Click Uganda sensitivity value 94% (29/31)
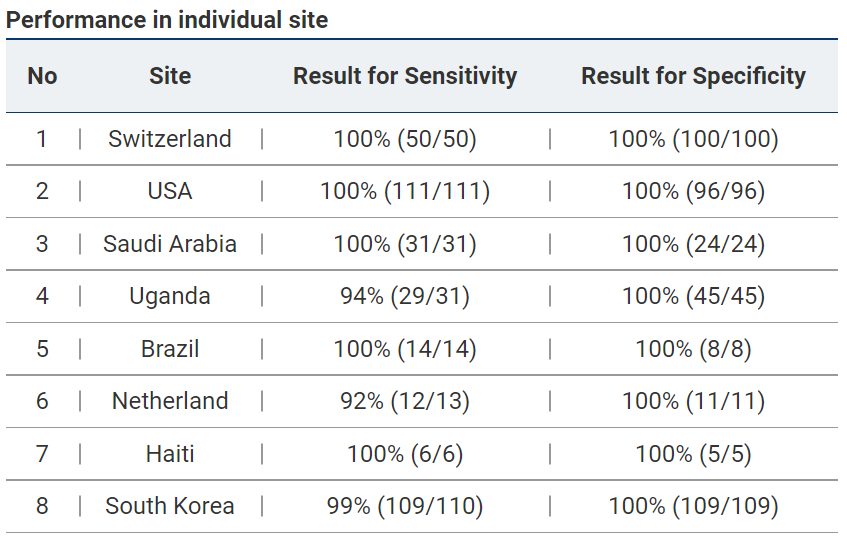Screen dimensions: 847x546 (x=405, y=296)
